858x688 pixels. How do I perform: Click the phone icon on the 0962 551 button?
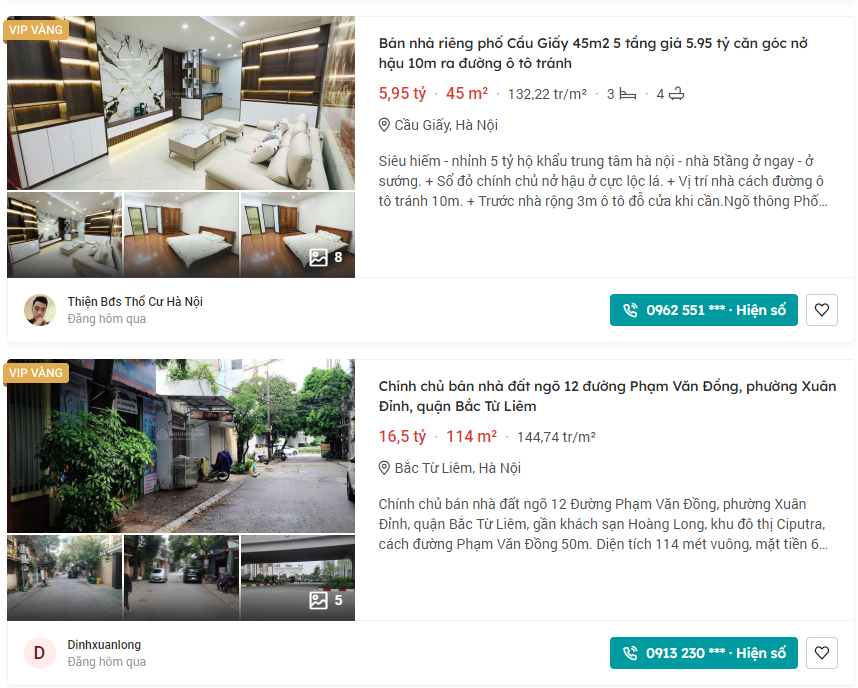pos(630,310)
